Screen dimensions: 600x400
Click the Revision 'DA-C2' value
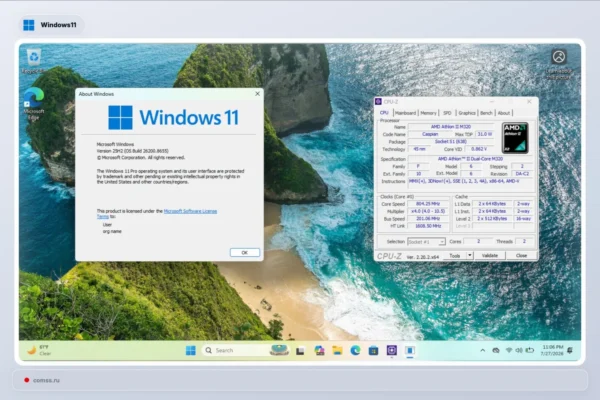pos(522,173)
